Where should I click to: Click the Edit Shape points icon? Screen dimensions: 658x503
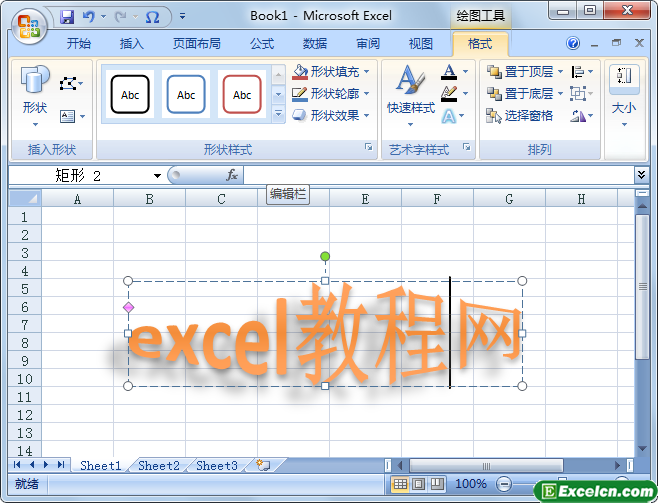[x=68, y=83]
